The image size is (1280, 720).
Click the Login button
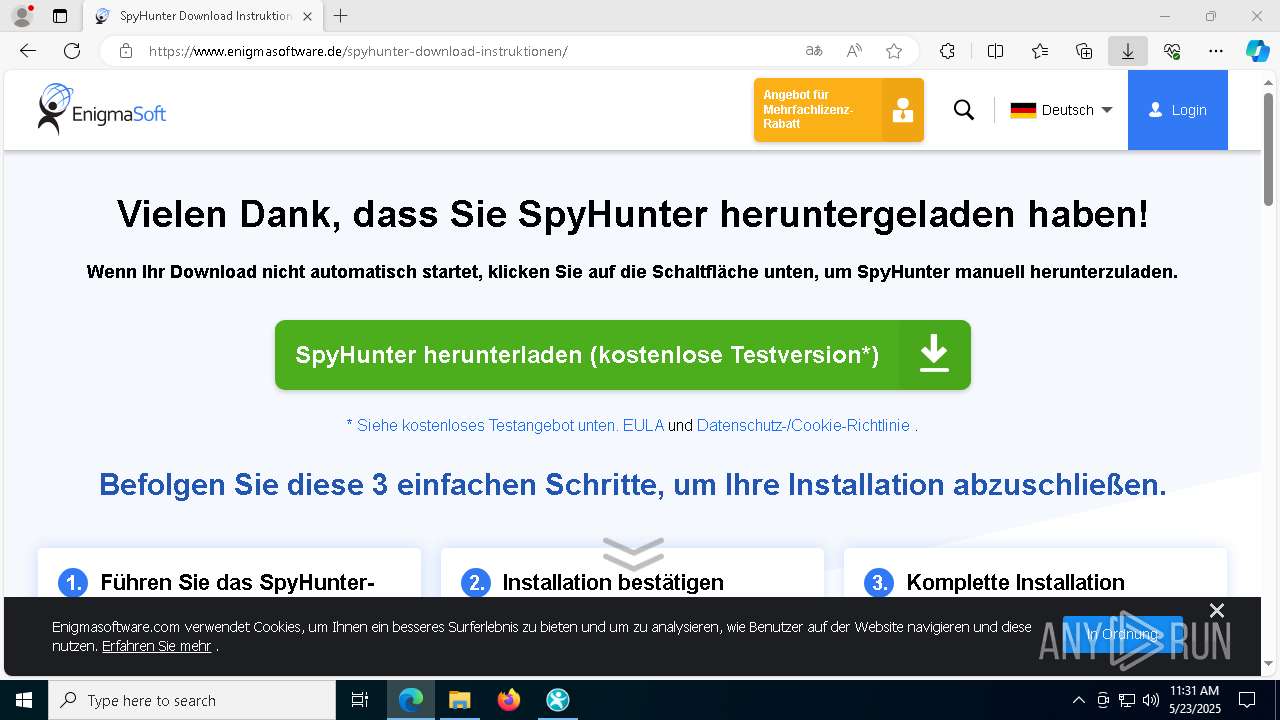1178,110
